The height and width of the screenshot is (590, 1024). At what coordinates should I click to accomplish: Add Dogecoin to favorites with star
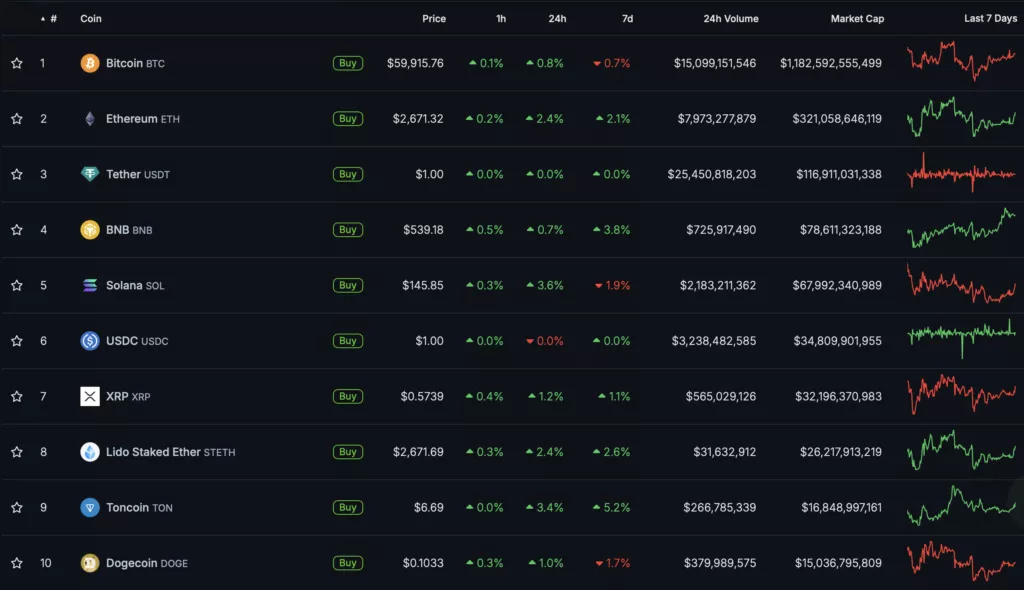pyautogui.click(x=17, y=563)
